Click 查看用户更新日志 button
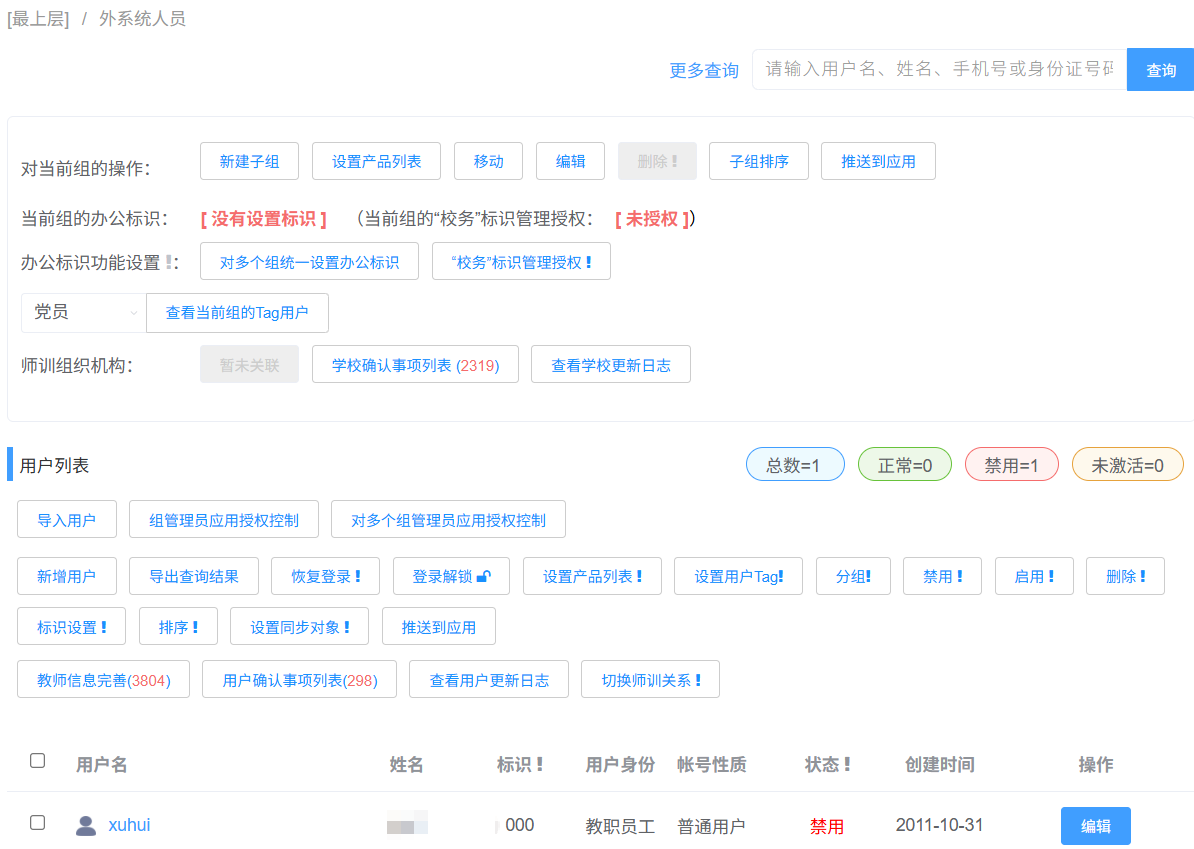 pos(489,679)
